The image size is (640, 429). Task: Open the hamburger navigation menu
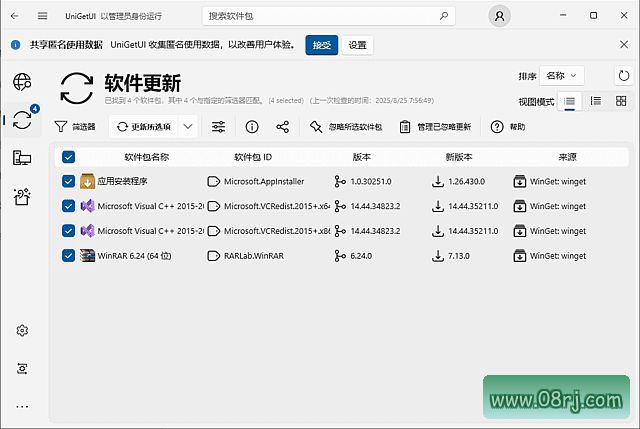[x=42, y=16]
